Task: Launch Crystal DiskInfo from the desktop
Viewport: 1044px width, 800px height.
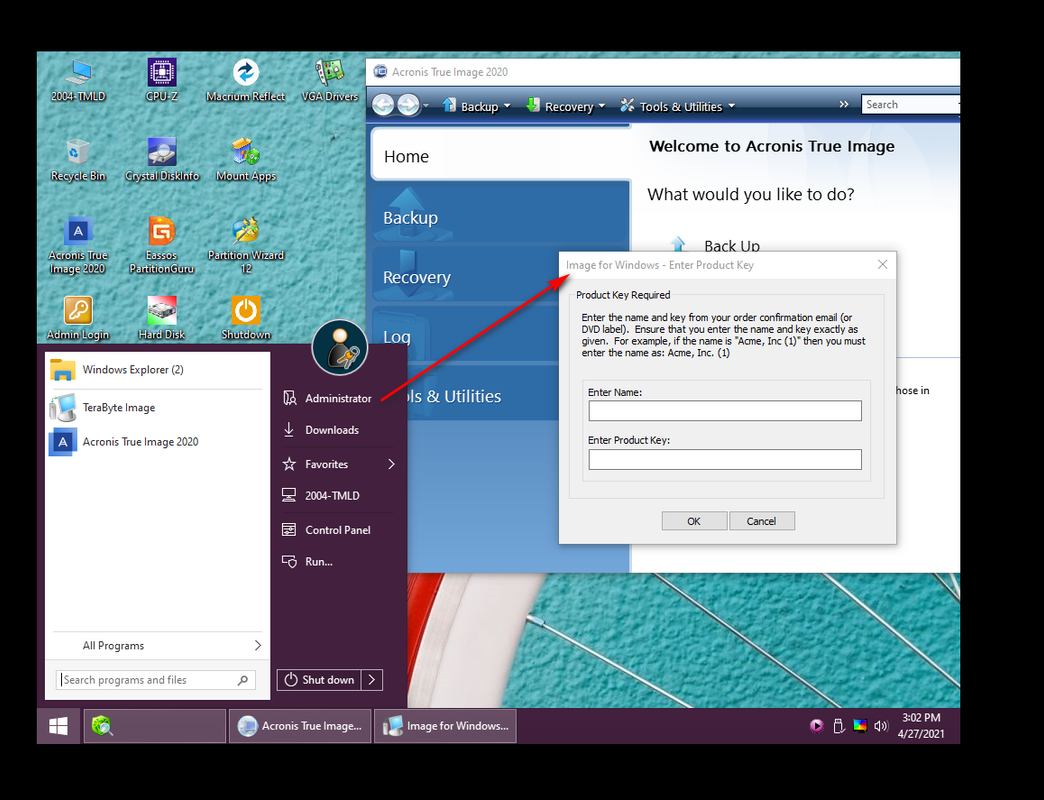Action: [x=162, y=160]
